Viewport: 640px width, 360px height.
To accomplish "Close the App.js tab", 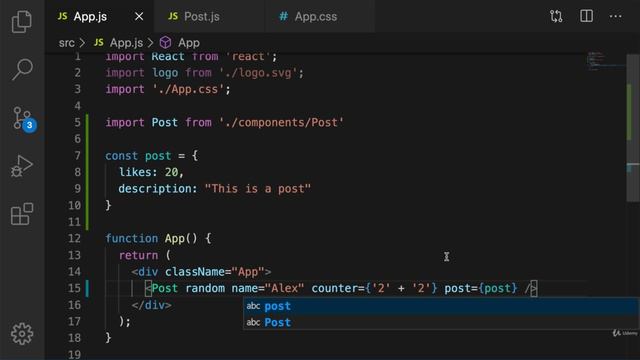I will click(139, 16).
